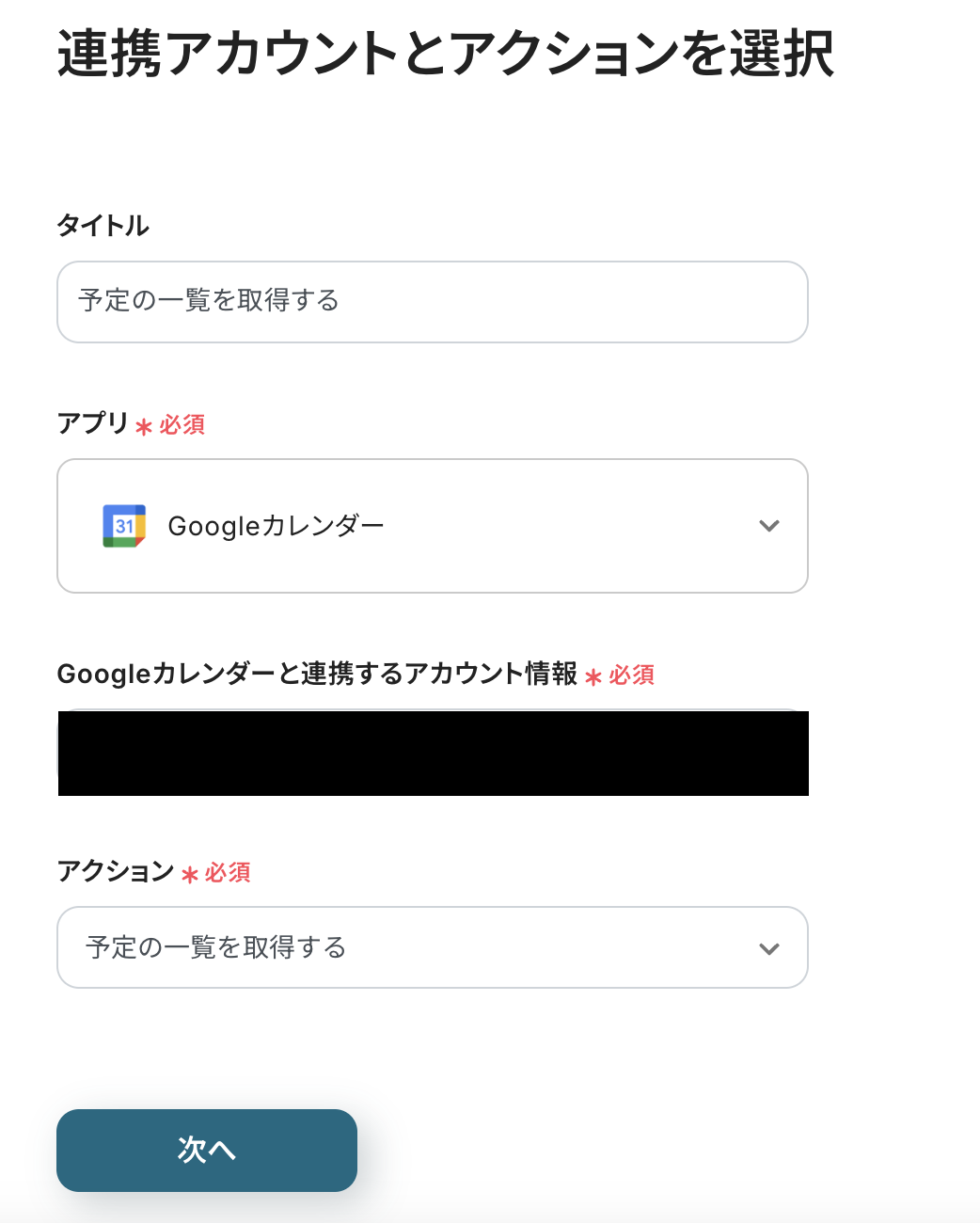Expand the アクション dropdown chevron
The image size is (980, 1223).
tap(769, 948)
